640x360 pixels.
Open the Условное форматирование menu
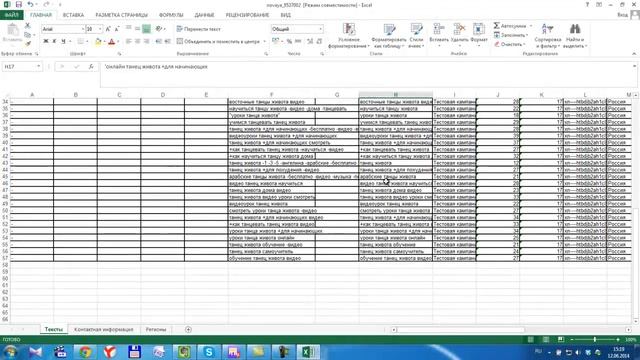point(349,36)
